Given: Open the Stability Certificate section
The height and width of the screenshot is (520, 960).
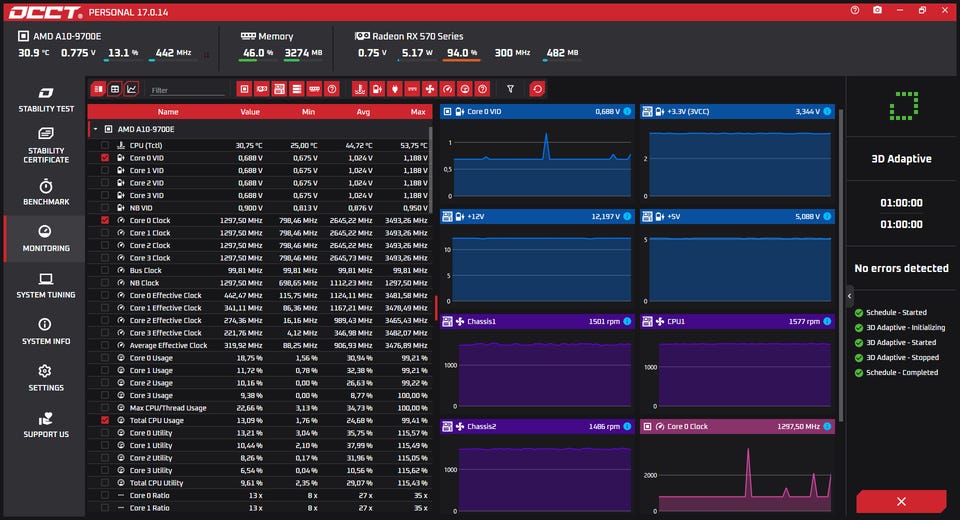Looking at the screenshot, I should pyautogui.click(x=46, y=146).
